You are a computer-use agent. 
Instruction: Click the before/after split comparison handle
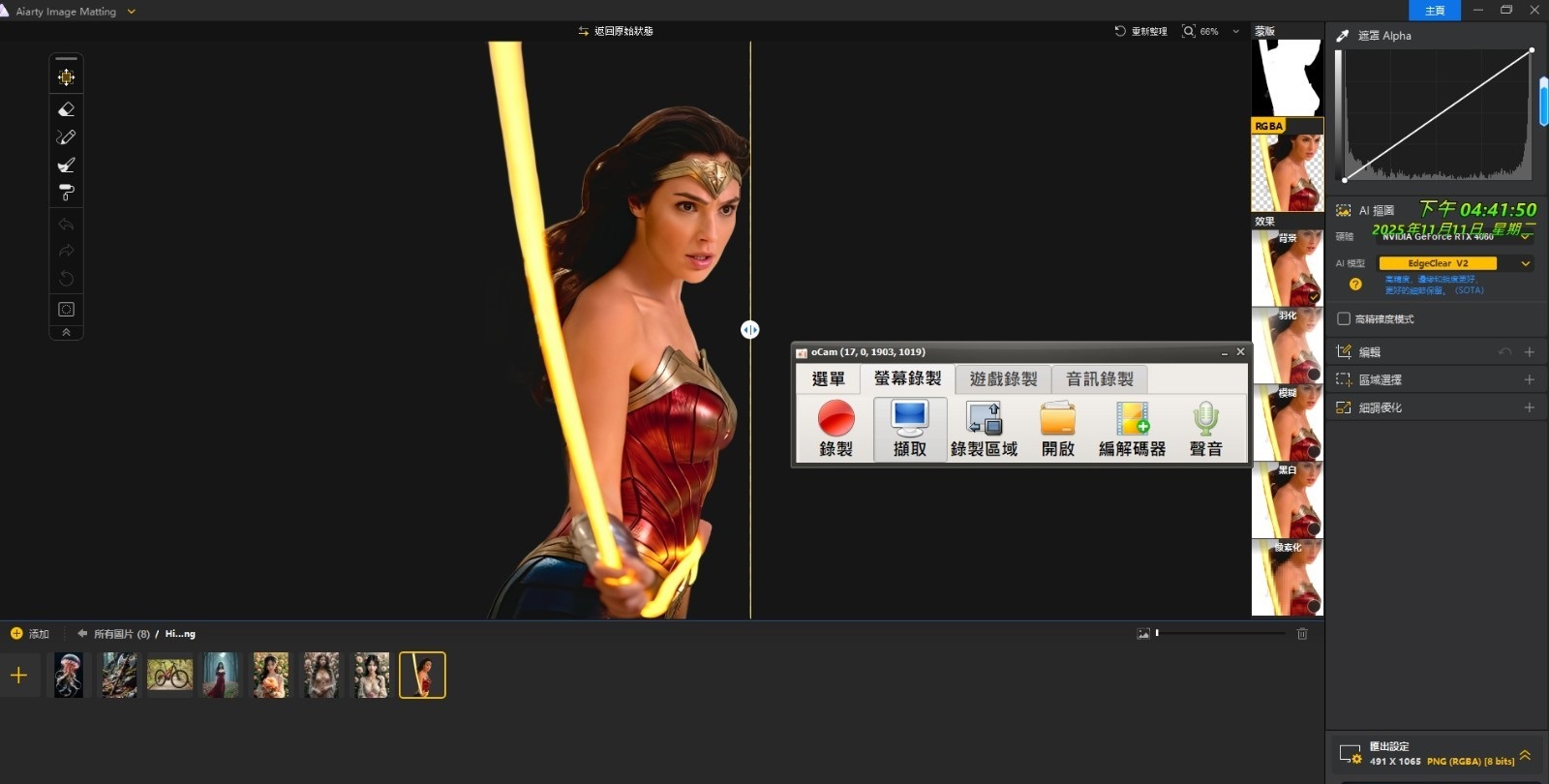(x=750, y=330)
